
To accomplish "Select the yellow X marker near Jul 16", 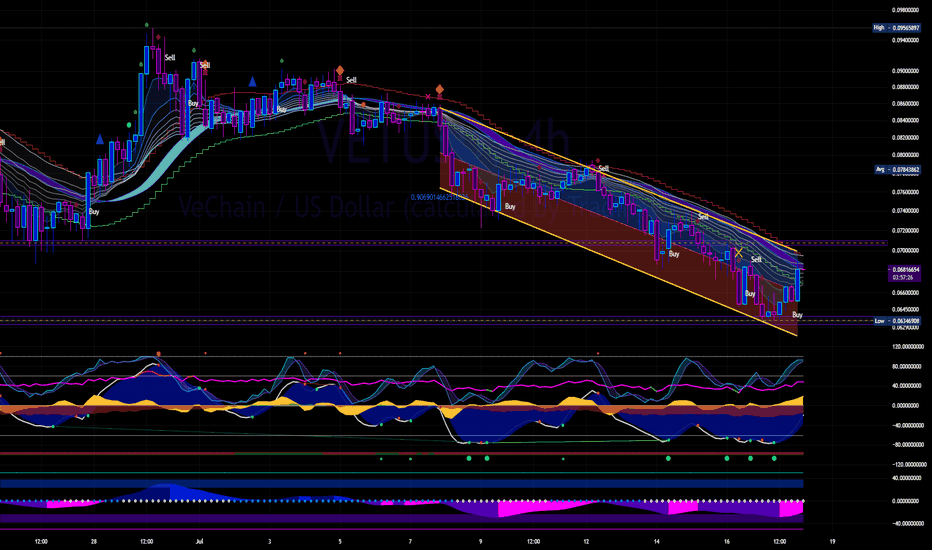I will pyautogui.click(x=738, y=253).
